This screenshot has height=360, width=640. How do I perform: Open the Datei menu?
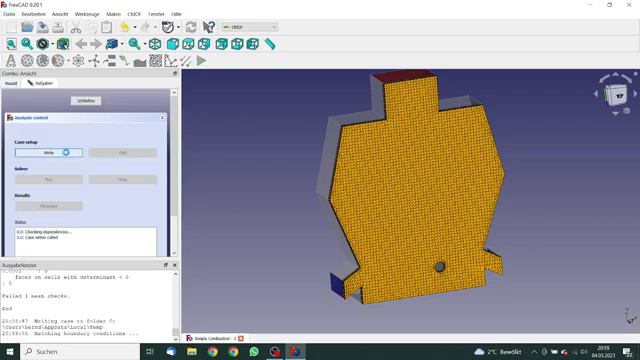tap(9, 14)
